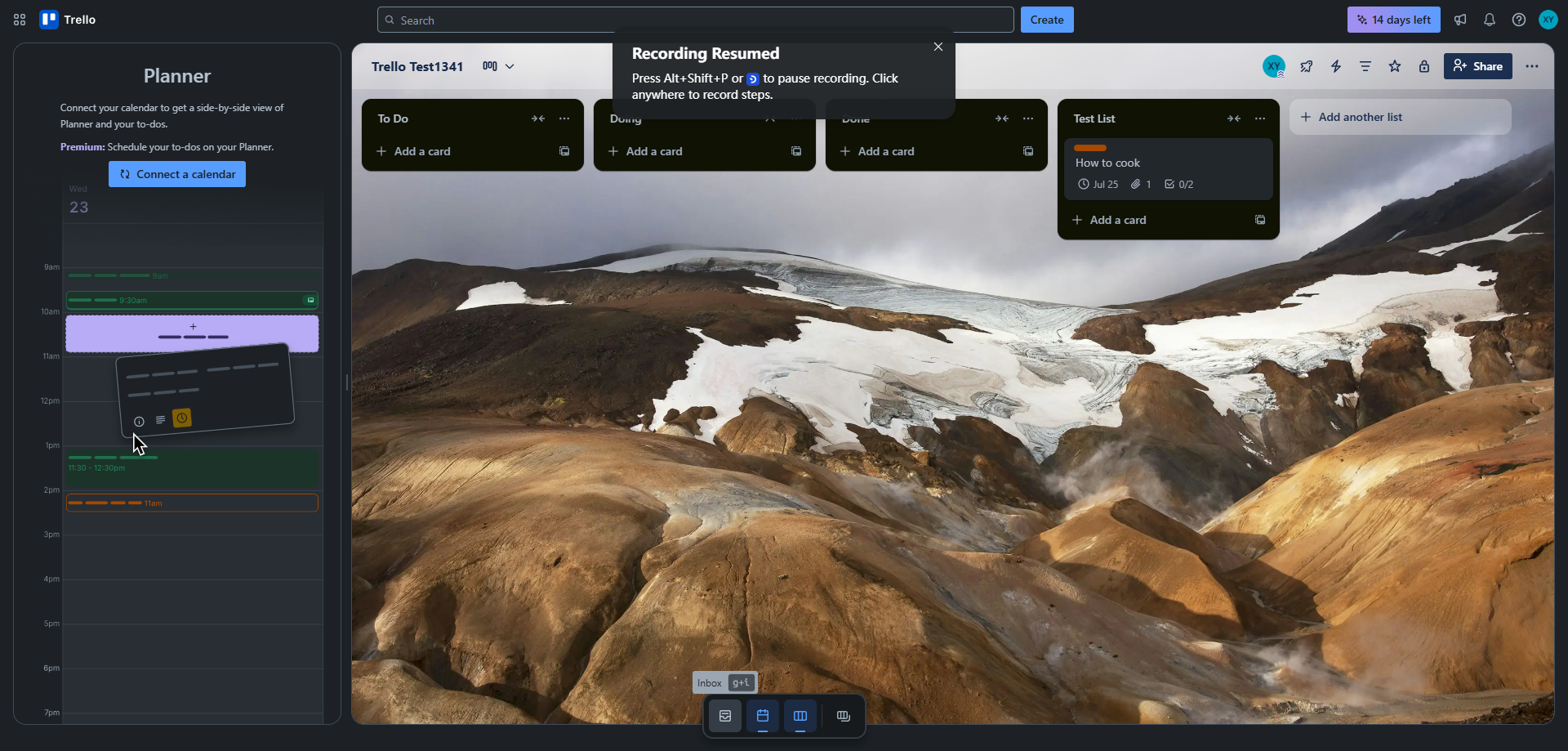Collapse the To Do list
The height and width of the screenshot is (751, 1568).
[x=538, y=118]
